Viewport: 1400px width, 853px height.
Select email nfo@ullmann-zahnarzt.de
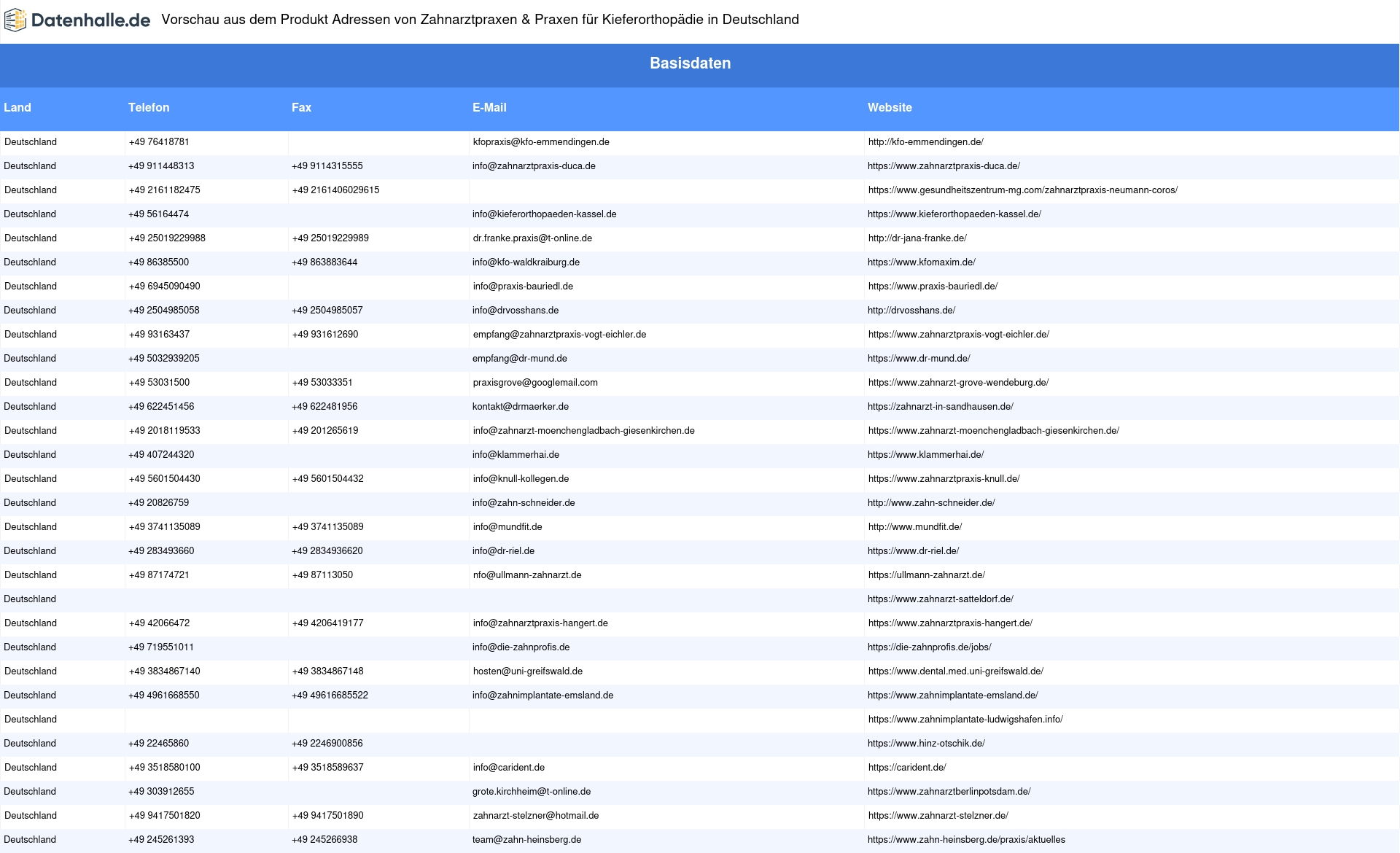coord(527,575)
